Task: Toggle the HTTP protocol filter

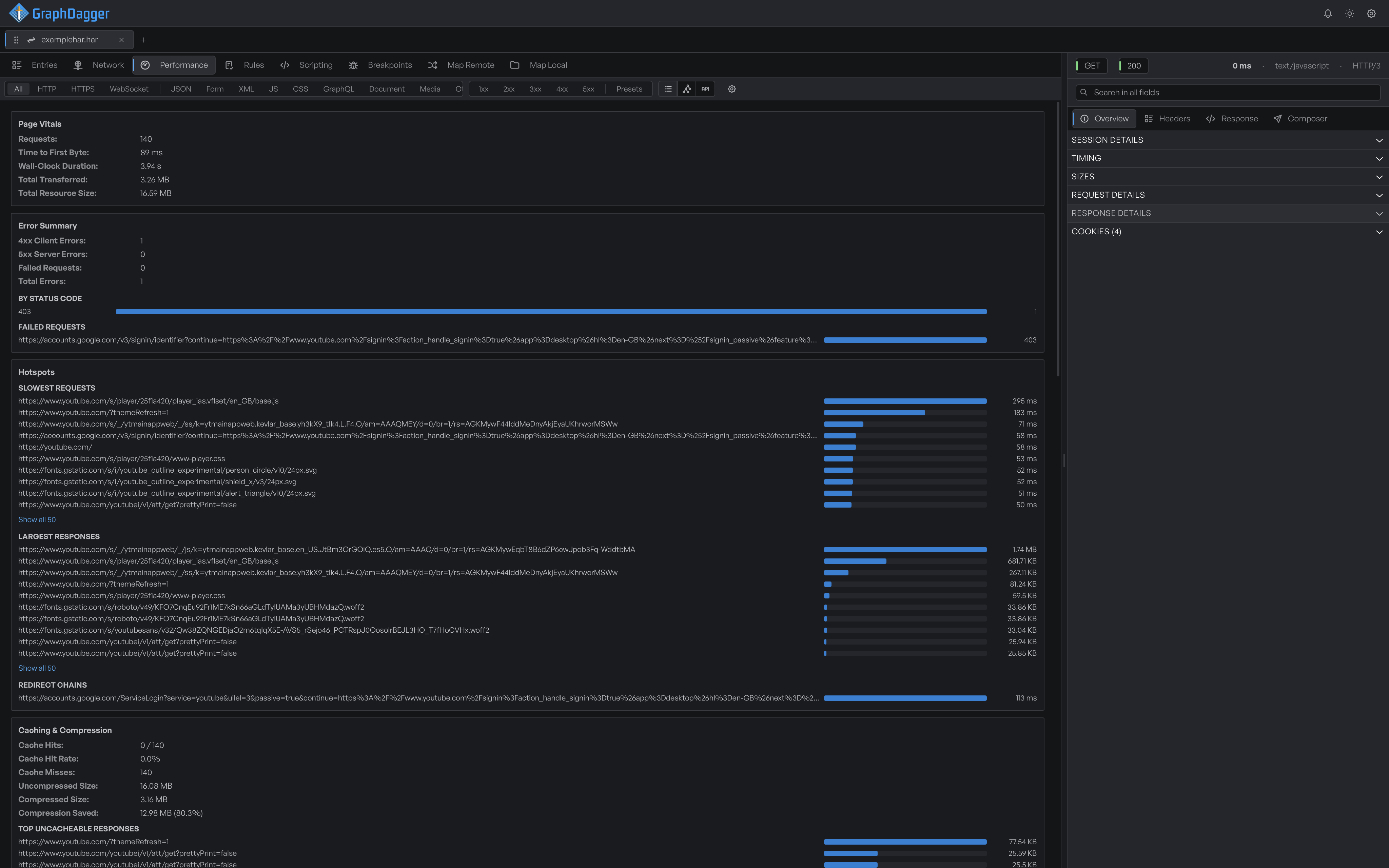Action: click(x=47, y=89)
